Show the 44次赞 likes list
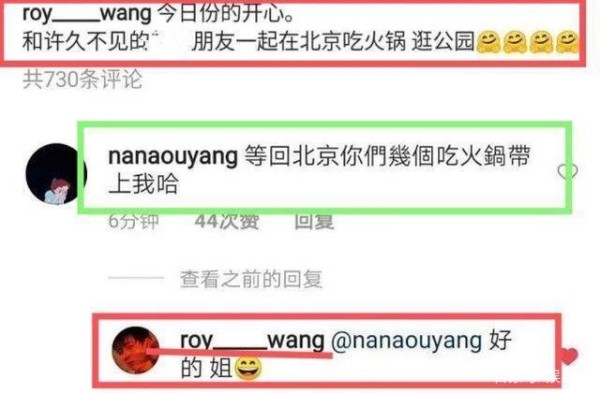This screenshot has height=393, width=600. coord(227,222)
